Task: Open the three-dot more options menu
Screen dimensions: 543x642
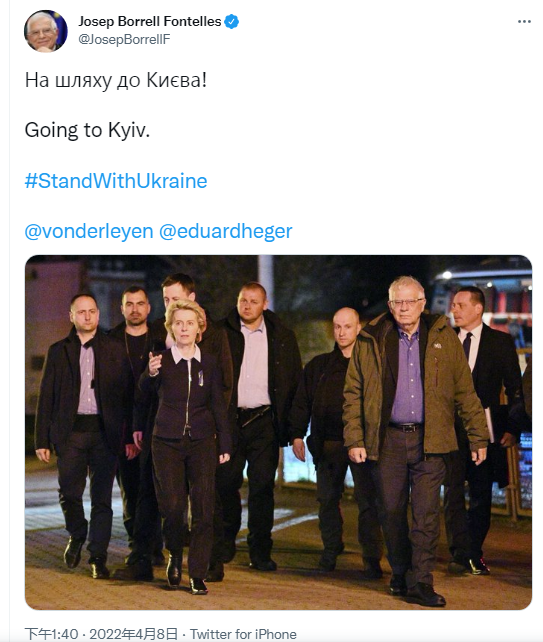Action: point(524,22)
